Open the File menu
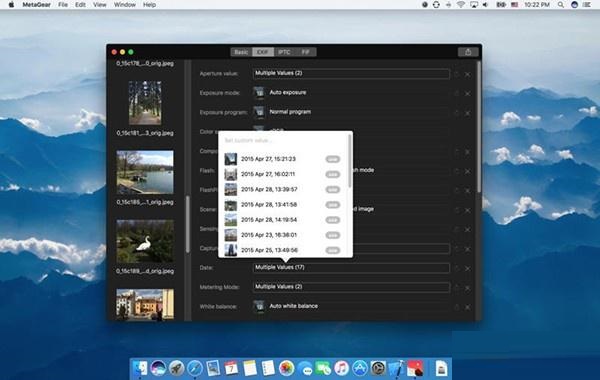Screen dimensions: 600x380 (63, 5)
